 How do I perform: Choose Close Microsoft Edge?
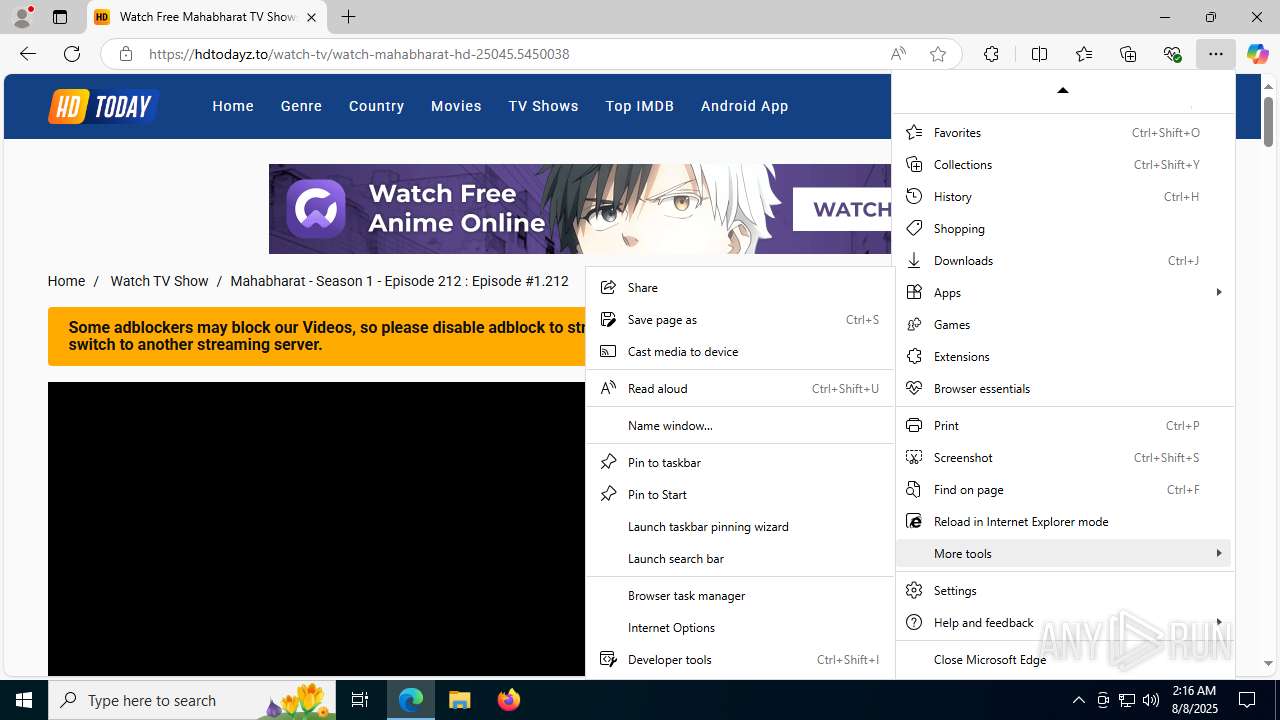point(1065,659)
